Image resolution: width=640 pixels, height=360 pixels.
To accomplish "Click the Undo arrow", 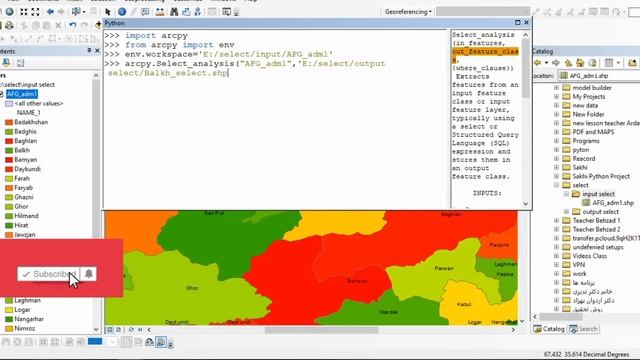I will [73, 25].
